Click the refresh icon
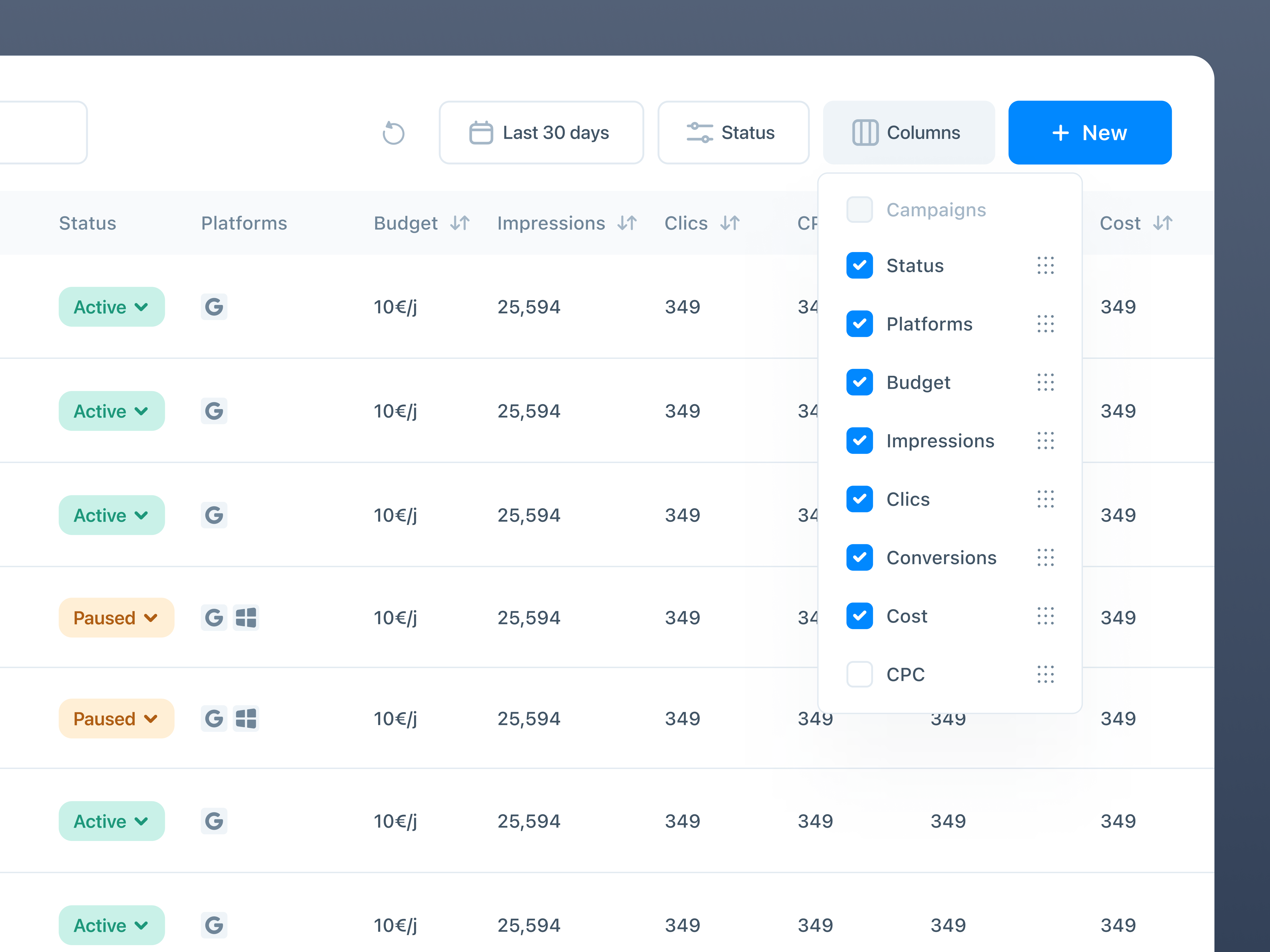 click(394, 132)
